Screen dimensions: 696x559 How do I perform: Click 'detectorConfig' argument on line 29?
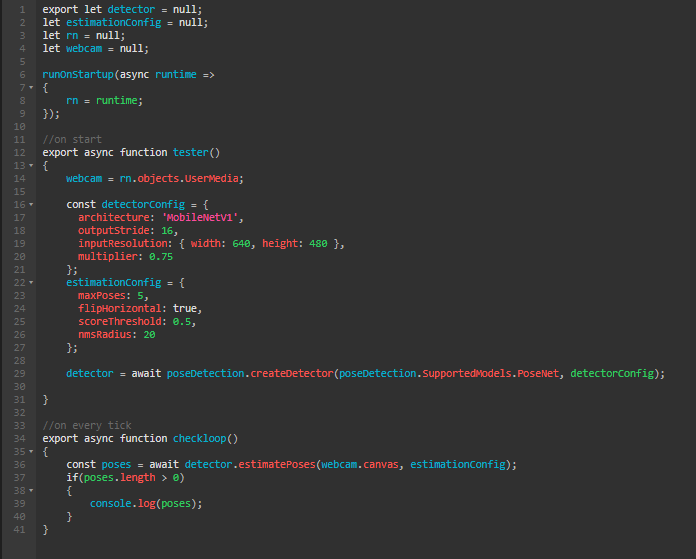(612, 373)
